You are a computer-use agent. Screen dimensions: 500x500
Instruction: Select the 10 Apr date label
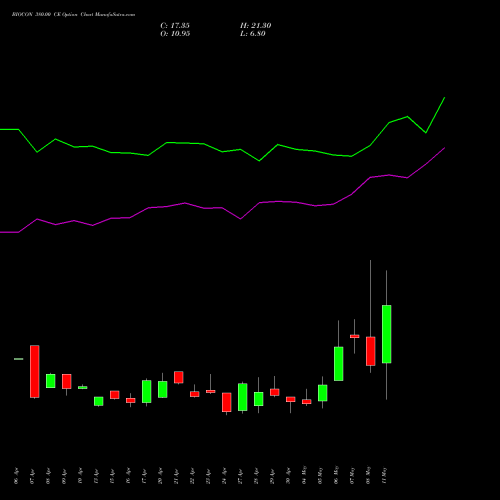[x=81, y=476]
